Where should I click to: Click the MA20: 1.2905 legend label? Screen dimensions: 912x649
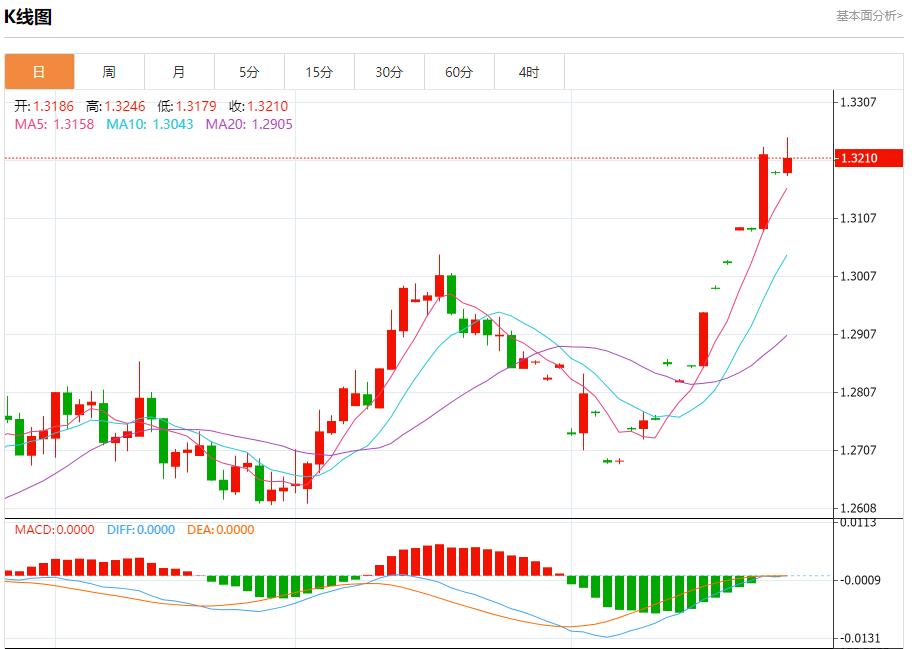[x=249, y=124]
